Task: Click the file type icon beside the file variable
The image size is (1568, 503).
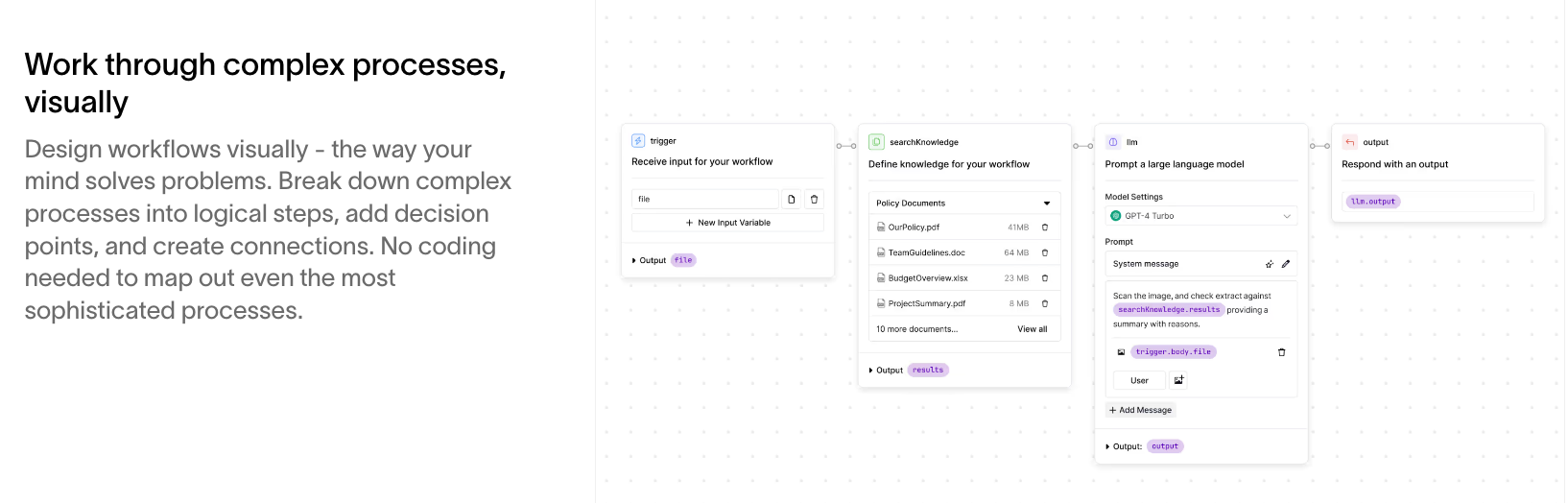Action: [x=792, y=199]
